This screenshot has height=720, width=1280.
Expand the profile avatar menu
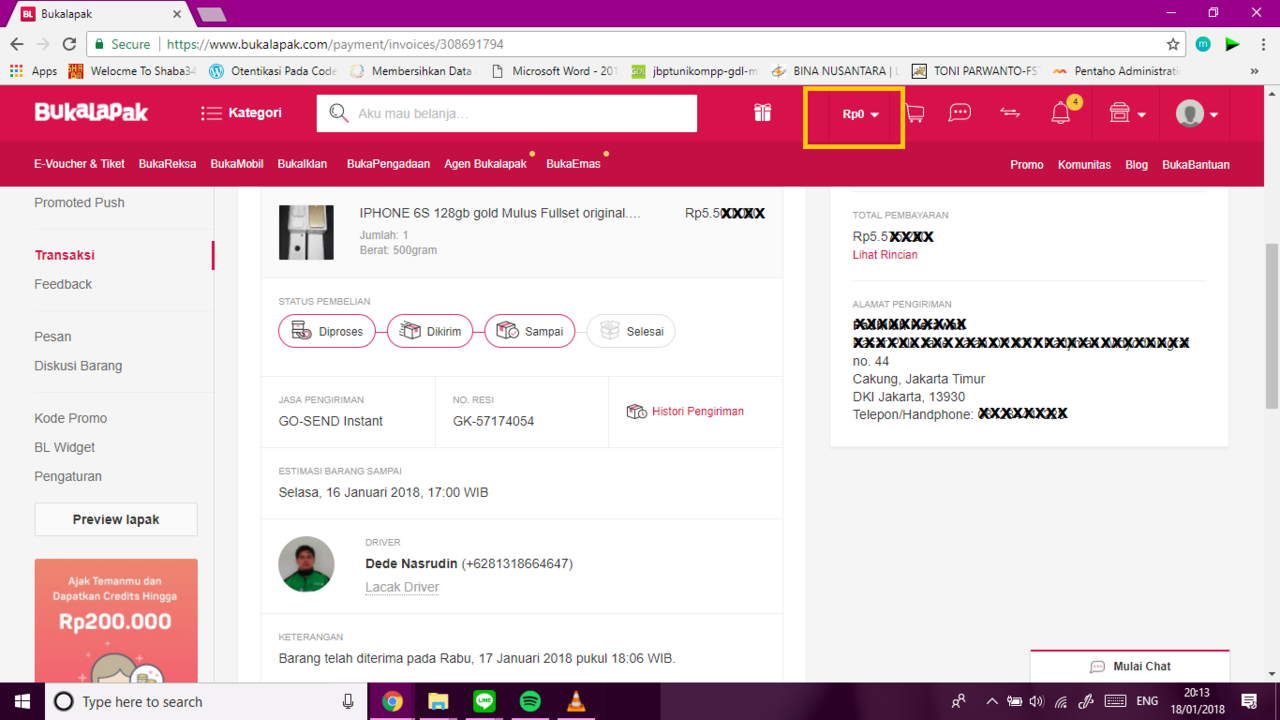[1197, 113]
